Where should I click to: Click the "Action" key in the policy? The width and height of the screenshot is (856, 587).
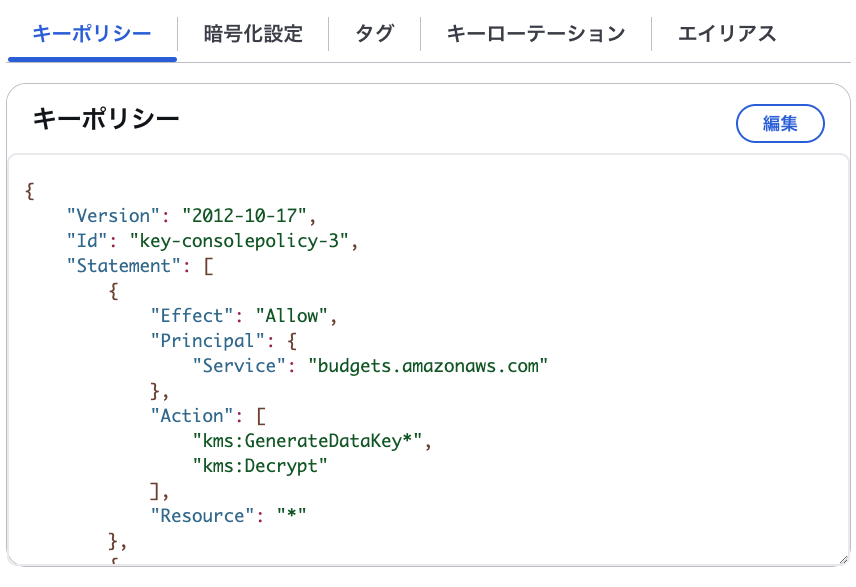(192, 415)
